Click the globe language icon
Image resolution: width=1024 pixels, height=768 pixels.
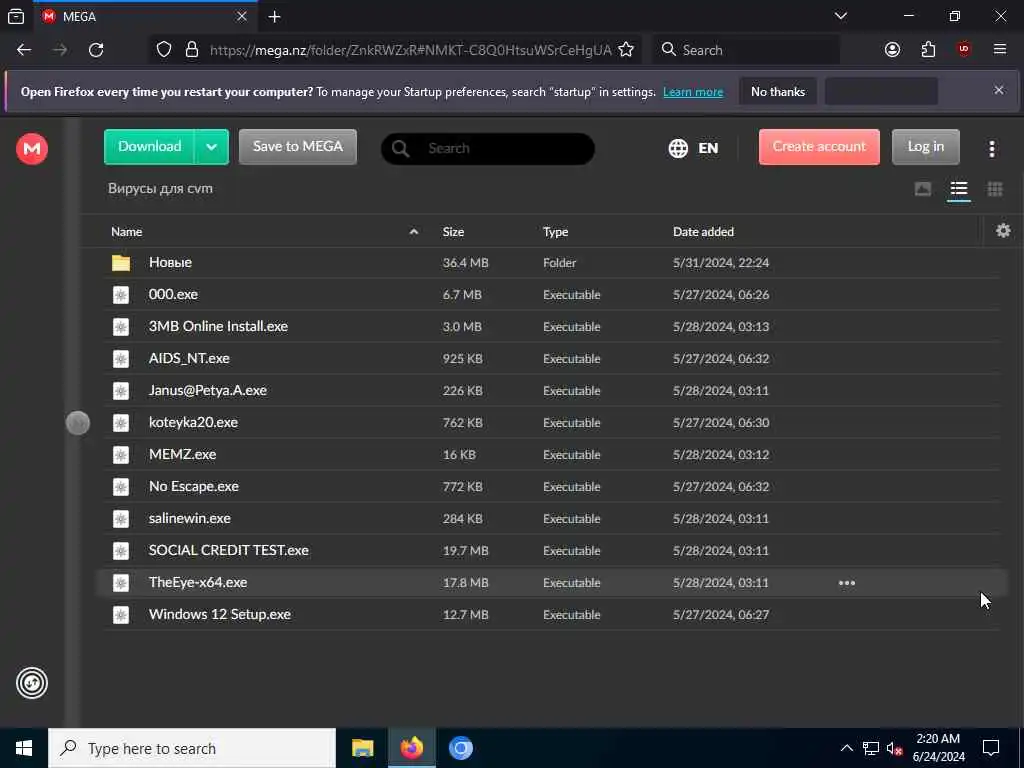(x=678, y=148)
